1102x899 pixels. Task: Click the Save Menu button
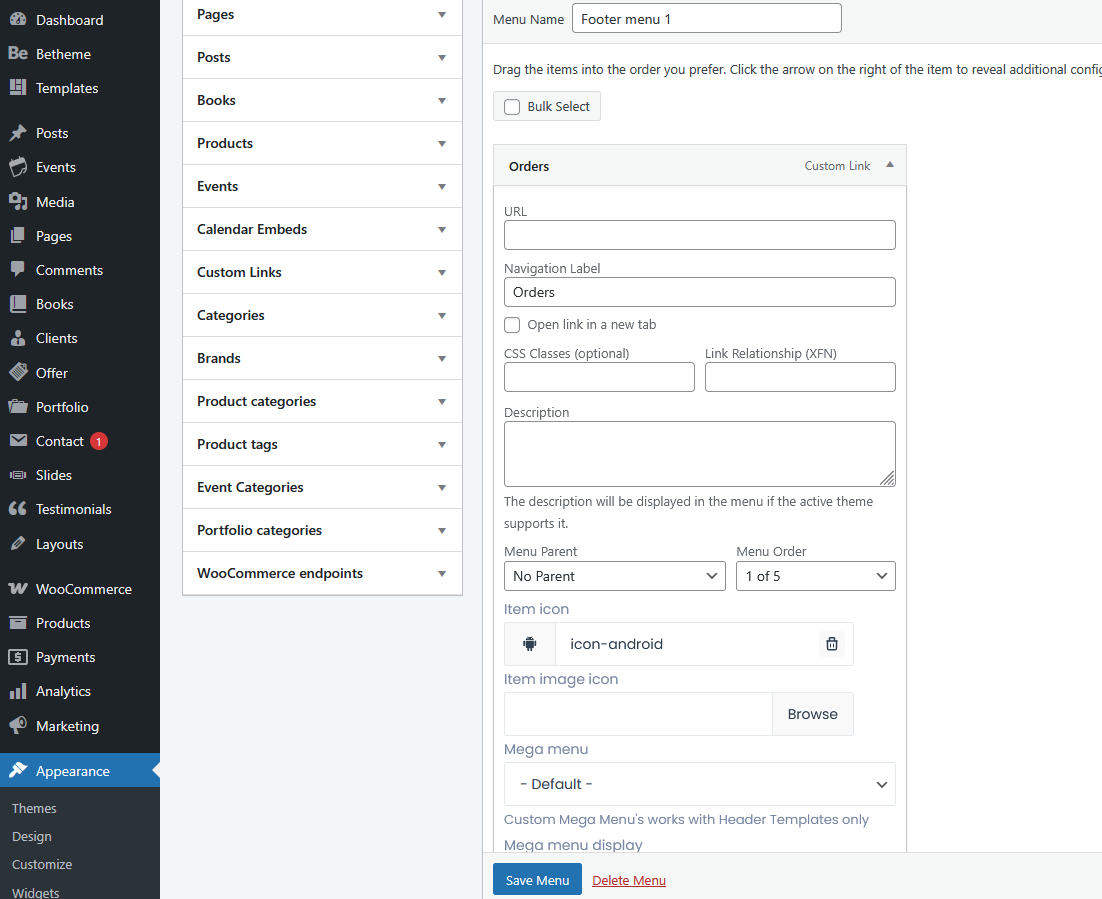(x=537, y=880)
